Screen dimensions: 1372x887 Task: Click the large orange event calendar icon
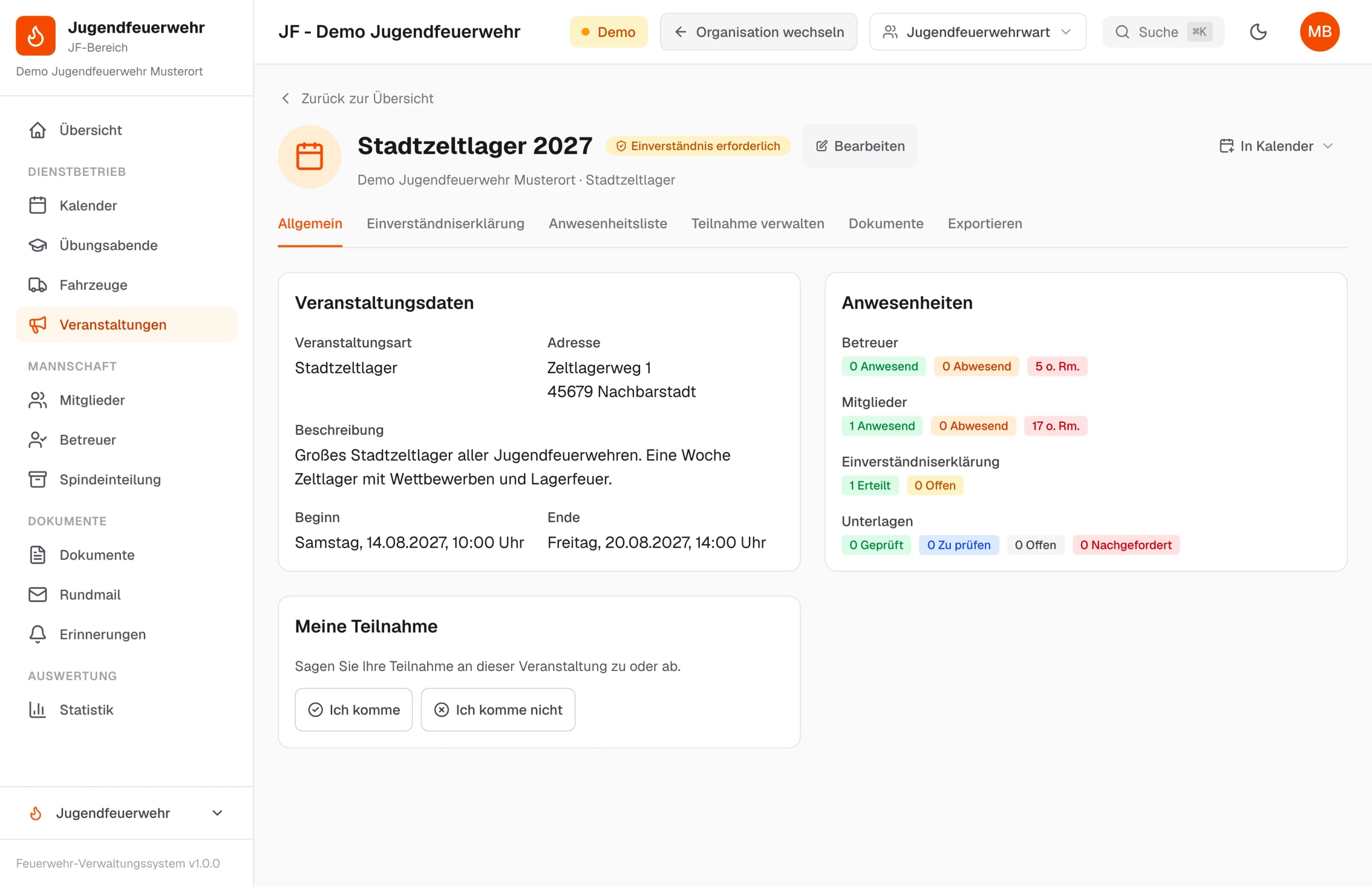tap(309, 156)
